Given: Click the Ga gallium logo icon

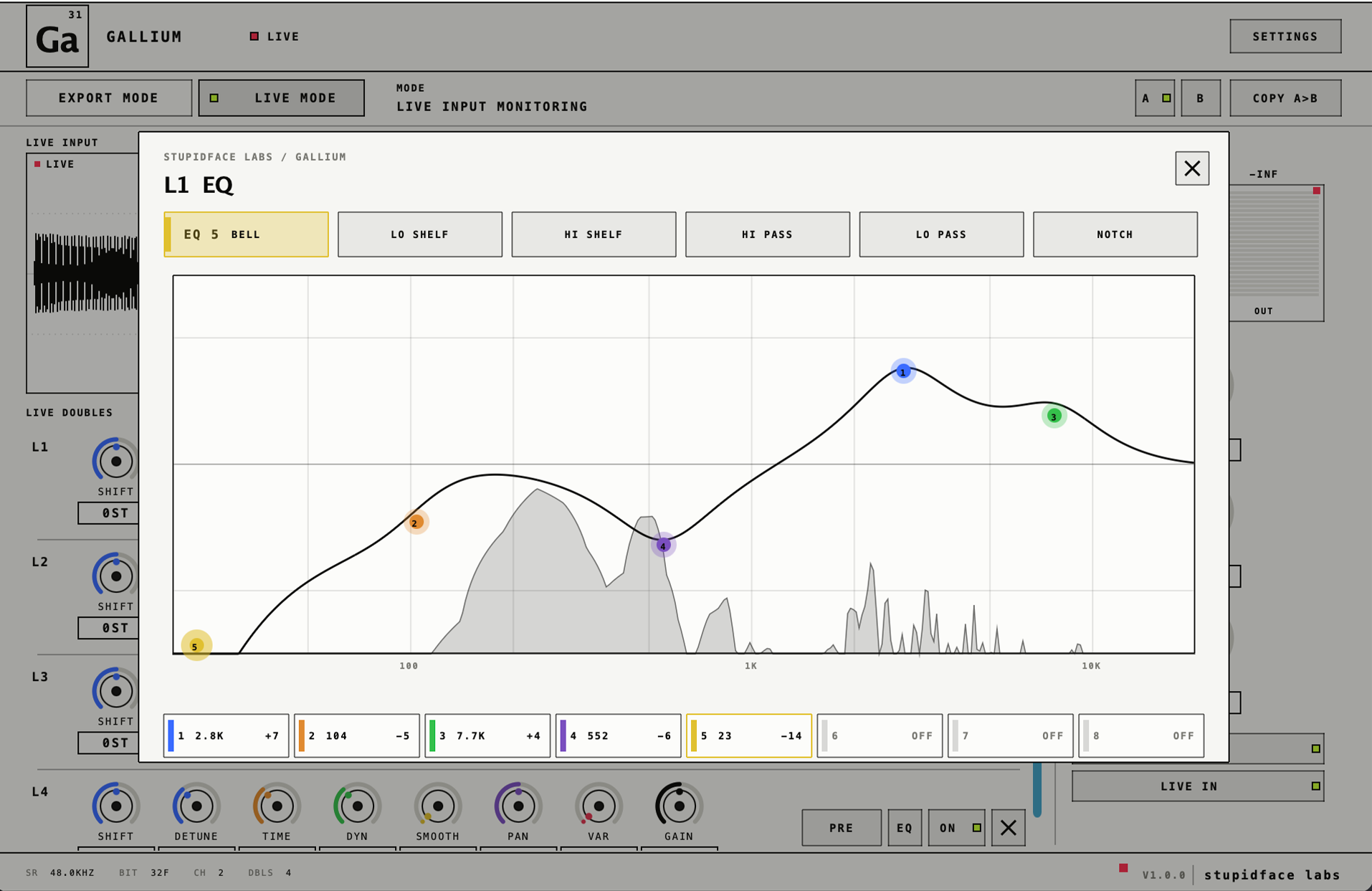Looking at the screenshot, I should tap(57, 36).
